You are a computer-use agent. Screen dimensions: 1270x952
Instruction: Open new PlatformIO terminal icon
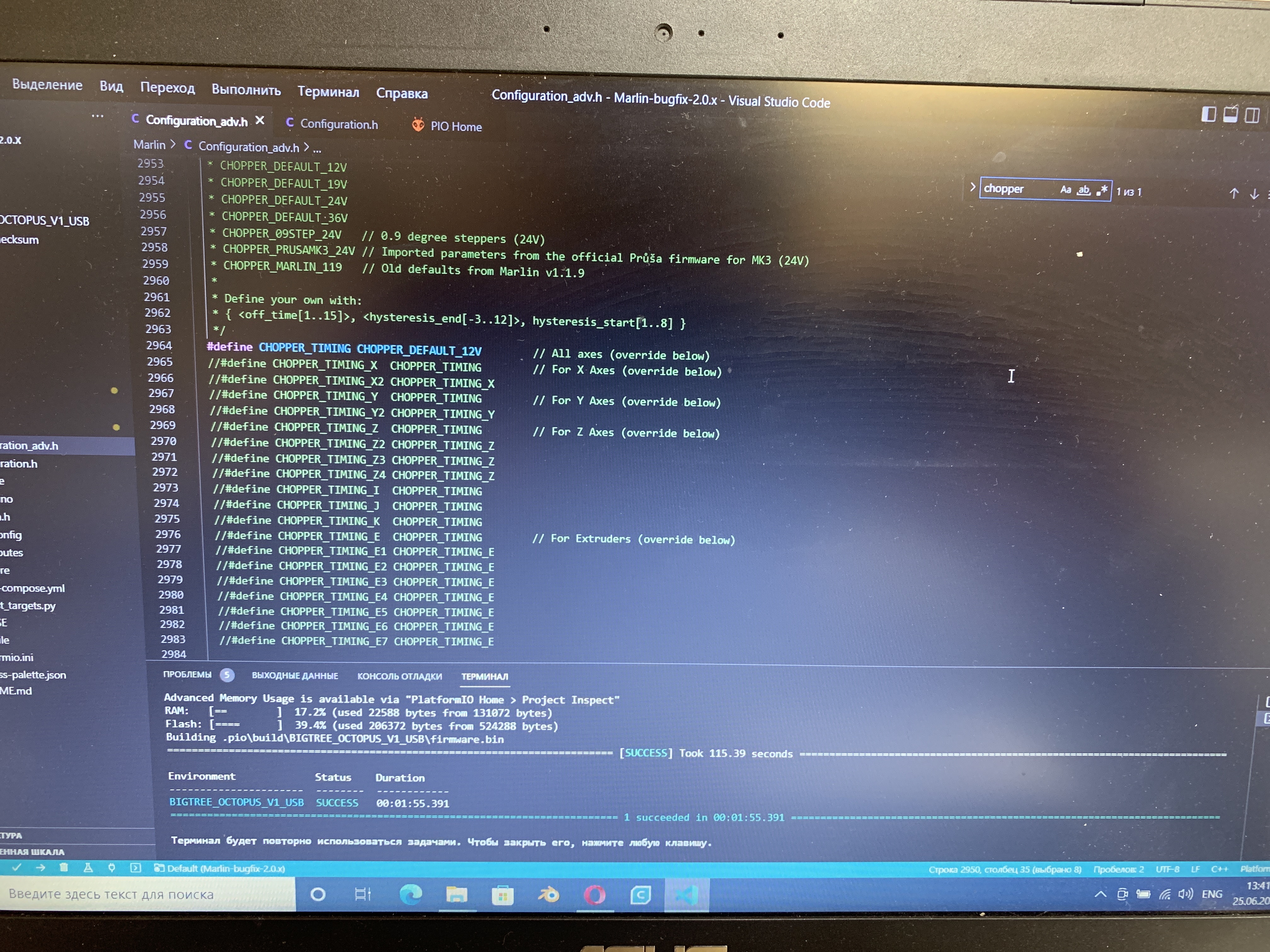(135, 868)
